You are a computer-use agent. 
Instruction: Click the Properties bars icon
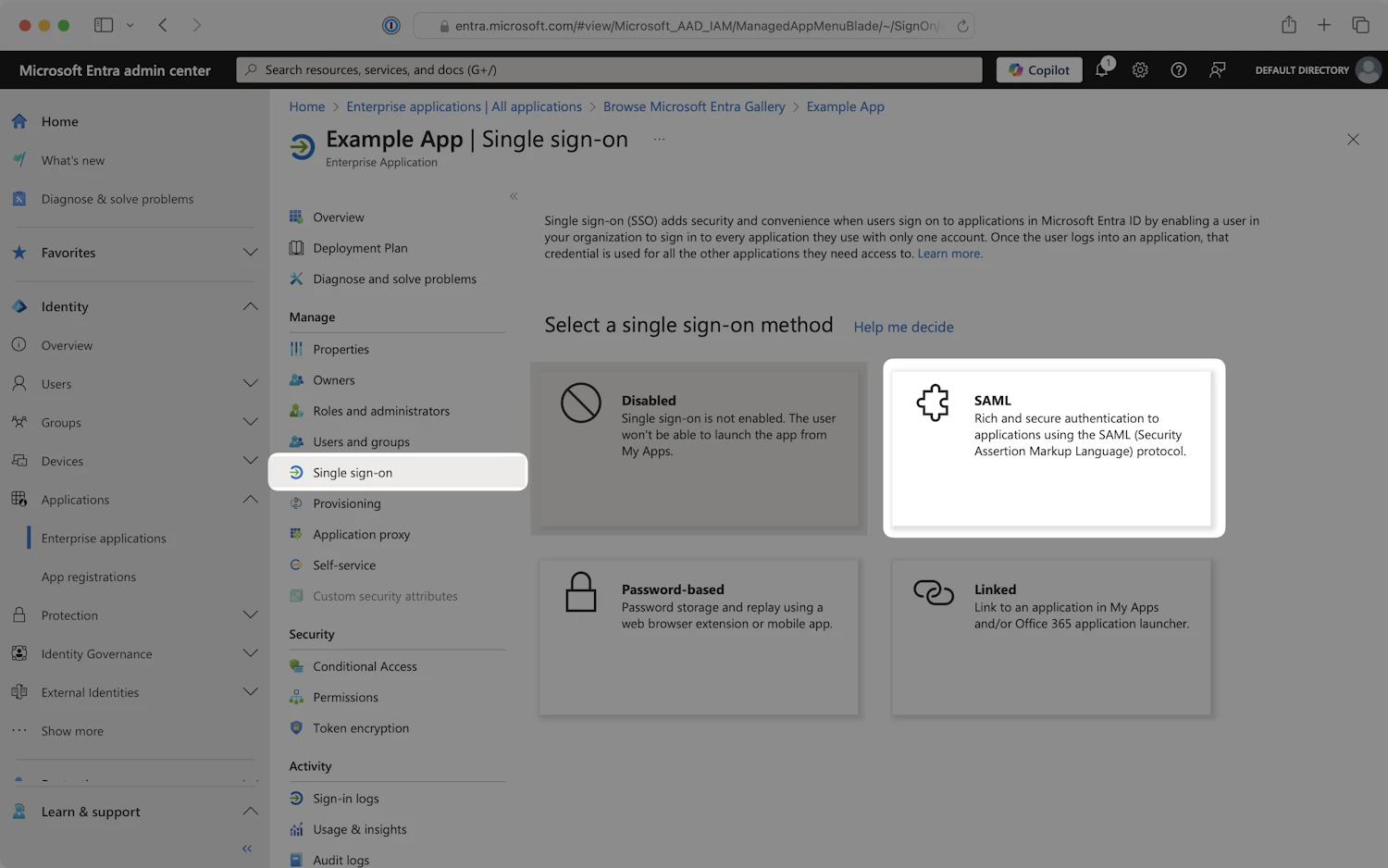point(296,349)
